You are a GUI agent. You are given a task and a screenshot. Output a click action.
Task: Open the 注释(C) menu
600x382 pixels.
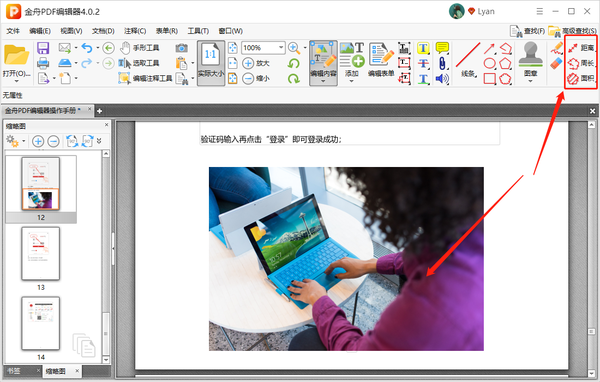coord(135,31)
